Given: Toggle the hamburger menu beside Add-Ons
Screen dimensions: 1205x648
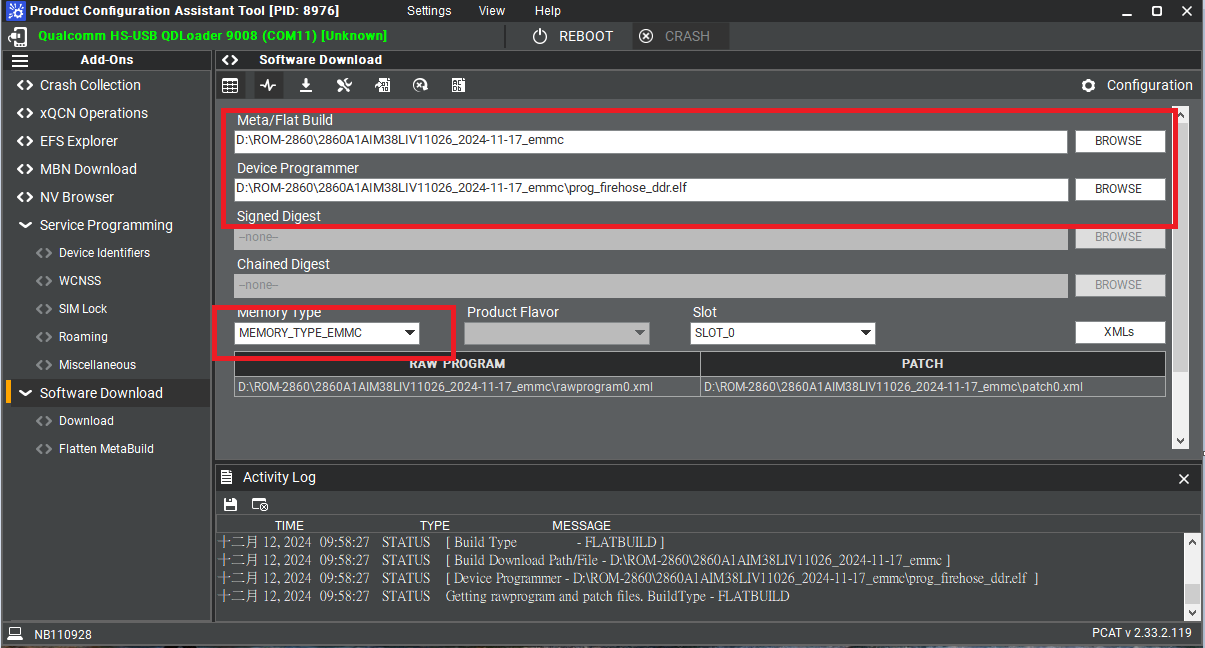Looking at the screenshot, I should click(x=20, y=60).
